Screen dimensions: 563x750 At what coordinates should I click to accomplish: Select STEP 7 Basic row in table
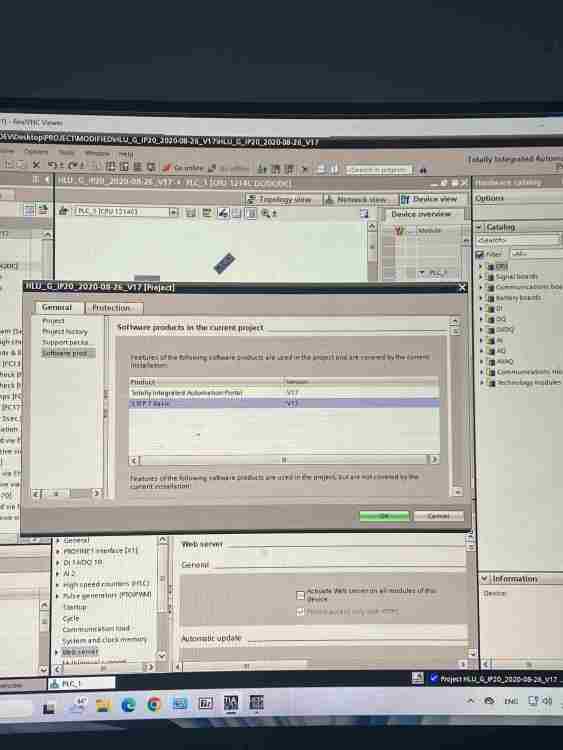284,404
